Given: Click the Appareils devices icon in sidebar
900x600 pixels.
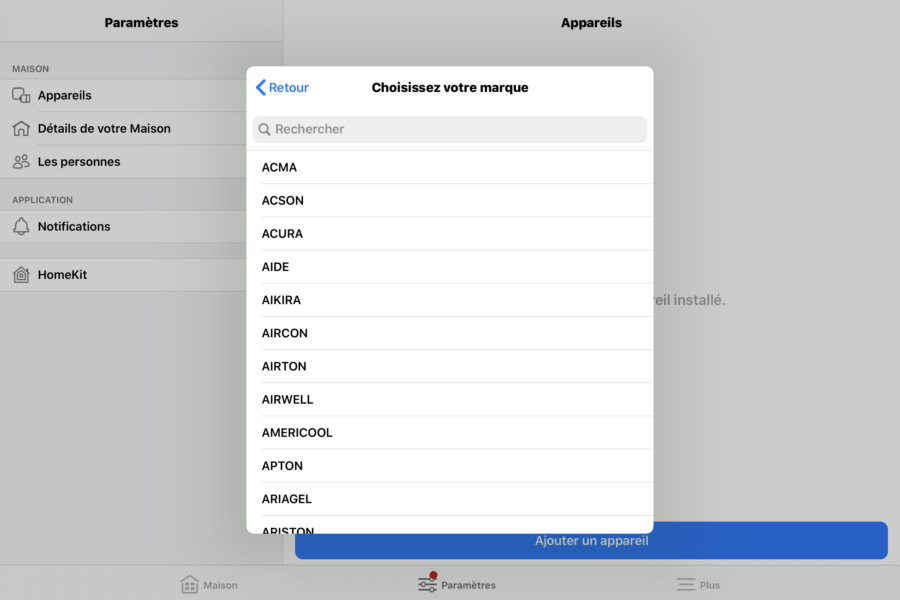Looking at the screenshot, I should pos(21,95).
